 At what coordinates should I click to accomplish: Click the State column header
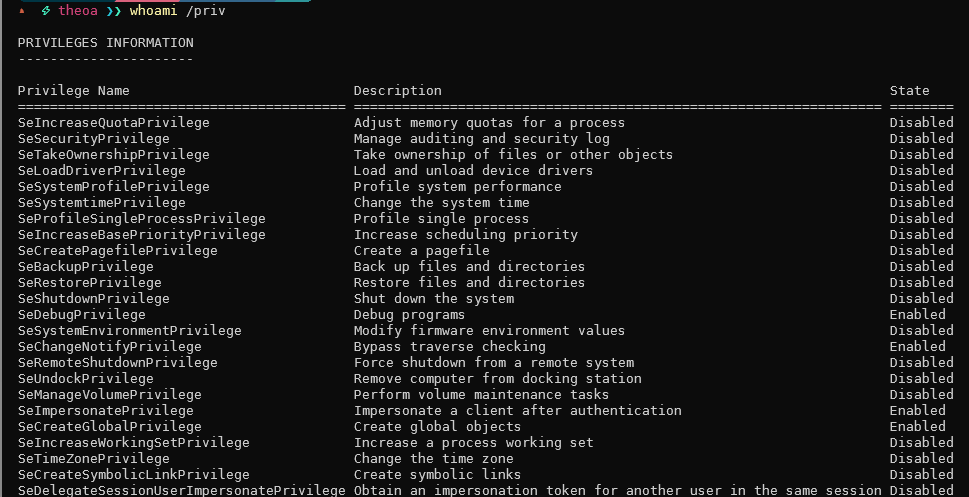(909, 91)
